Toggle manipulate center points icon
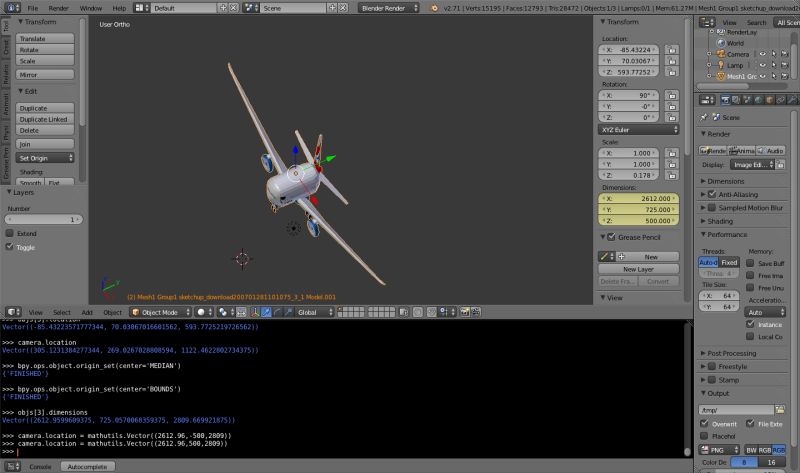The image size is (800, 473). click(241, 312)
